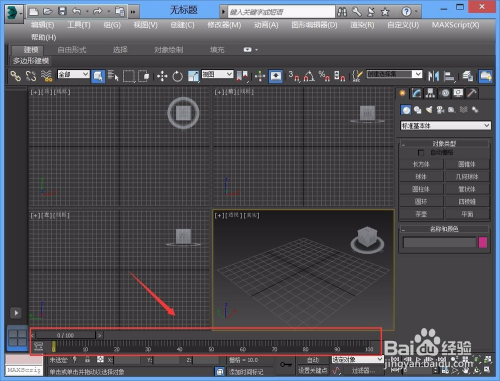Toggle the Angle Snap icon

coord(309,76)
